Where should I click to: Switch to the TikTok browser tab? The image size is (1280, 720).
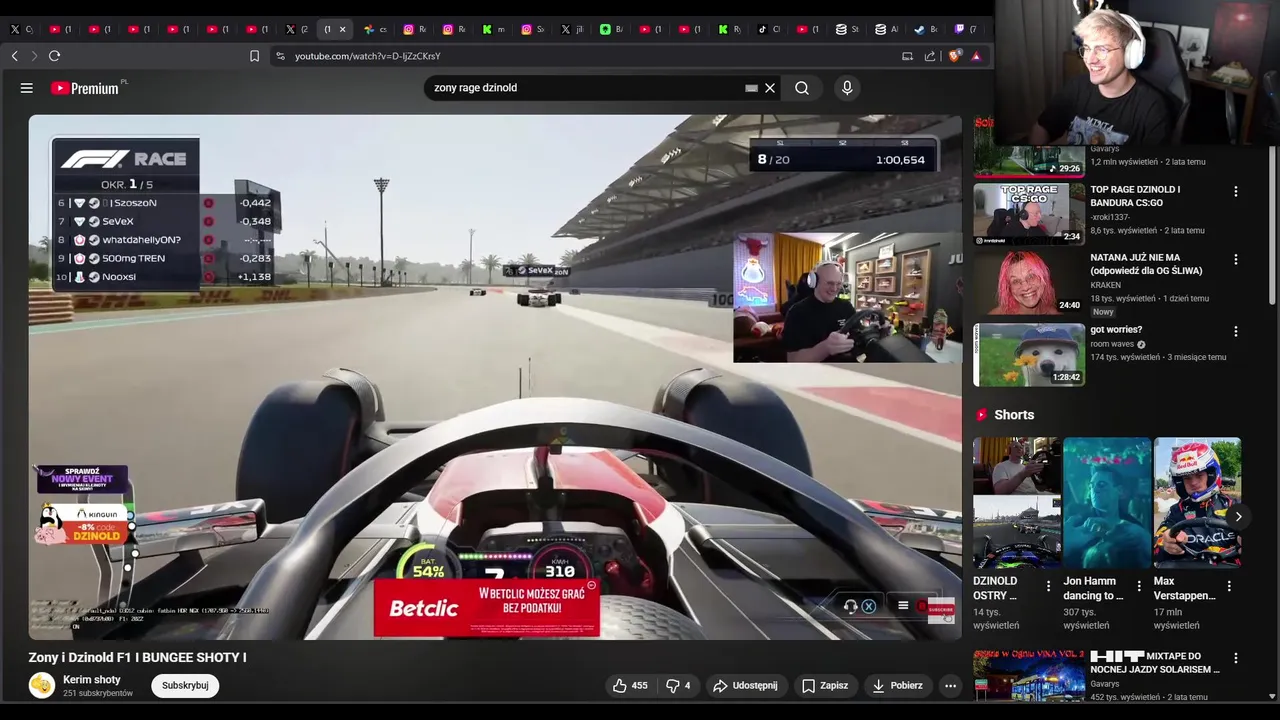(768, 29)
